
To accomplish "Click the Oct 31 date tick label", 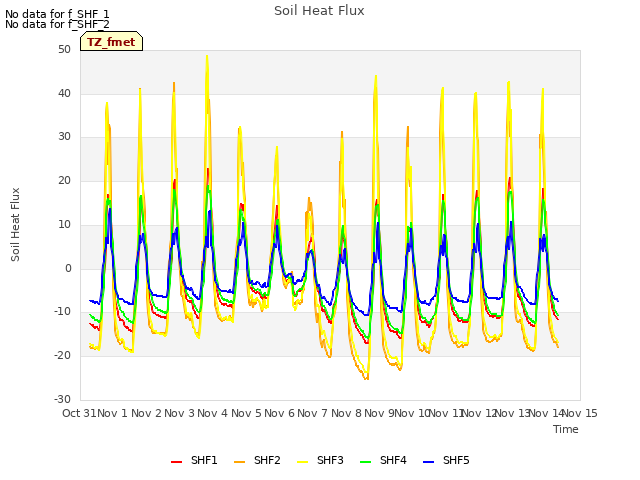I will click(x=79, y=413).
